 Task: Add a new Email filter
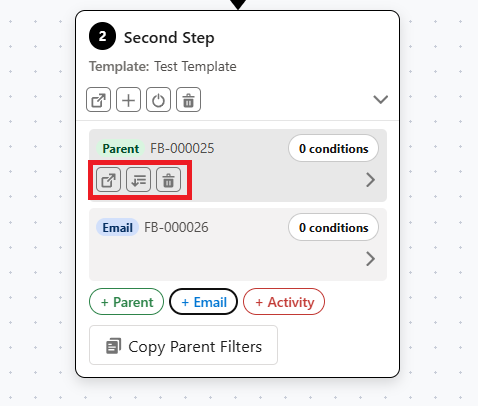point(204,302)
